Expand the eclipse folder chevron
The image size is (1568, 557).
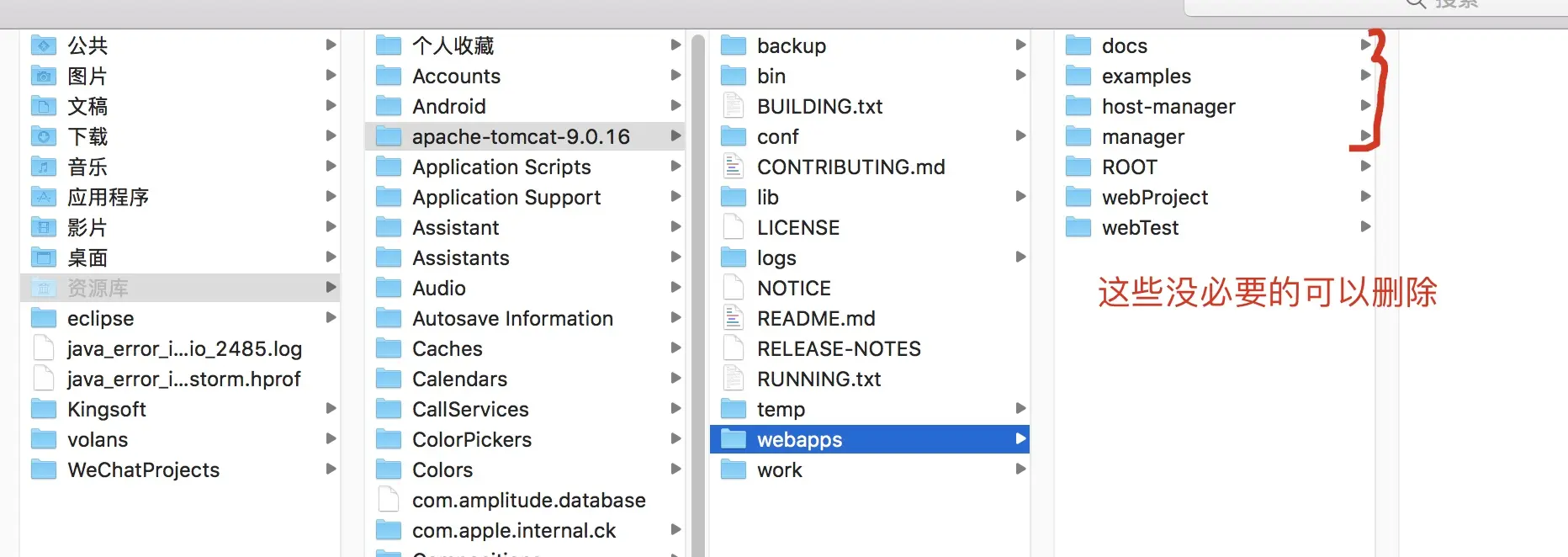331,318
